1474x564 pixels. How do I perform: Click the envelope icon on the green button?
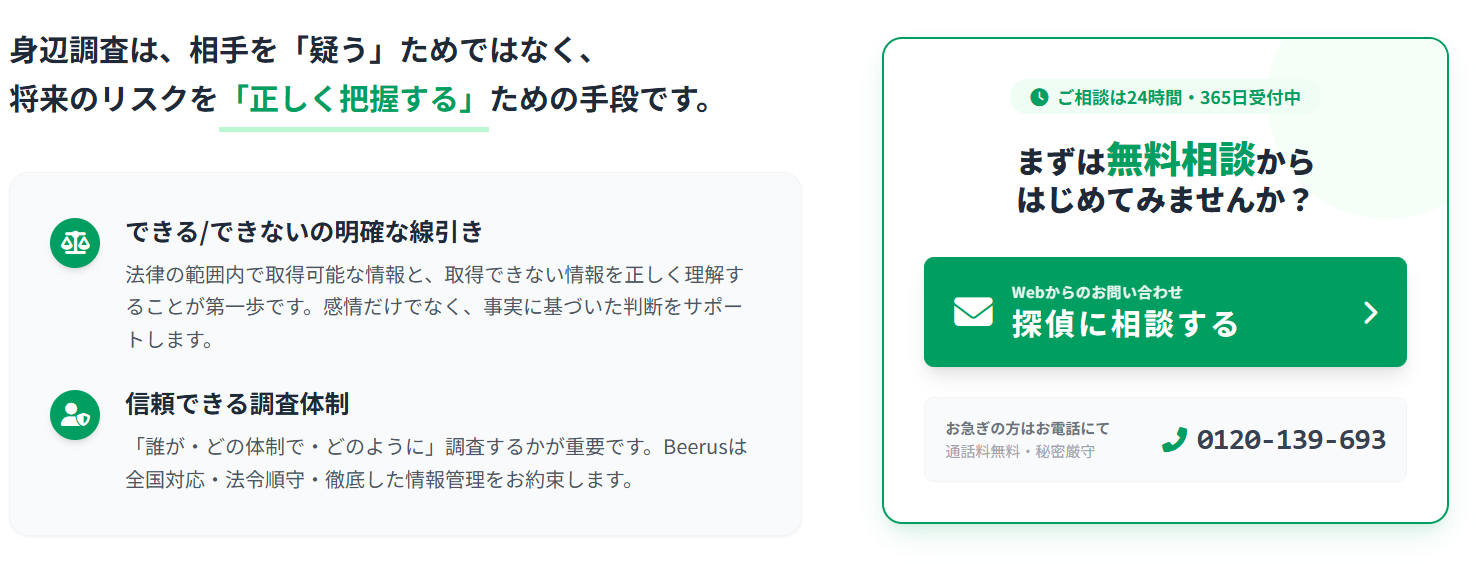click(x=973, y=312)
